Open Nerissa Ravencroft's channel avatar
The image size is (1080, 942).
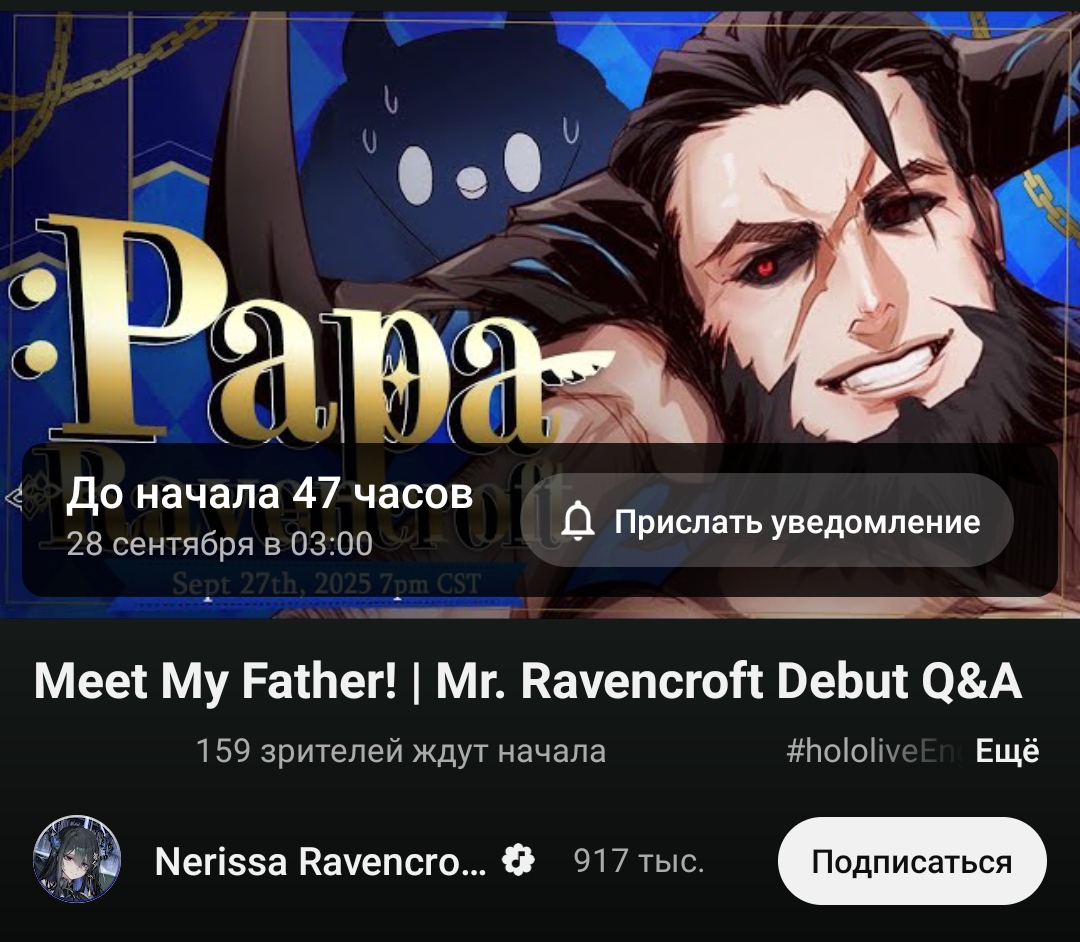77,859
